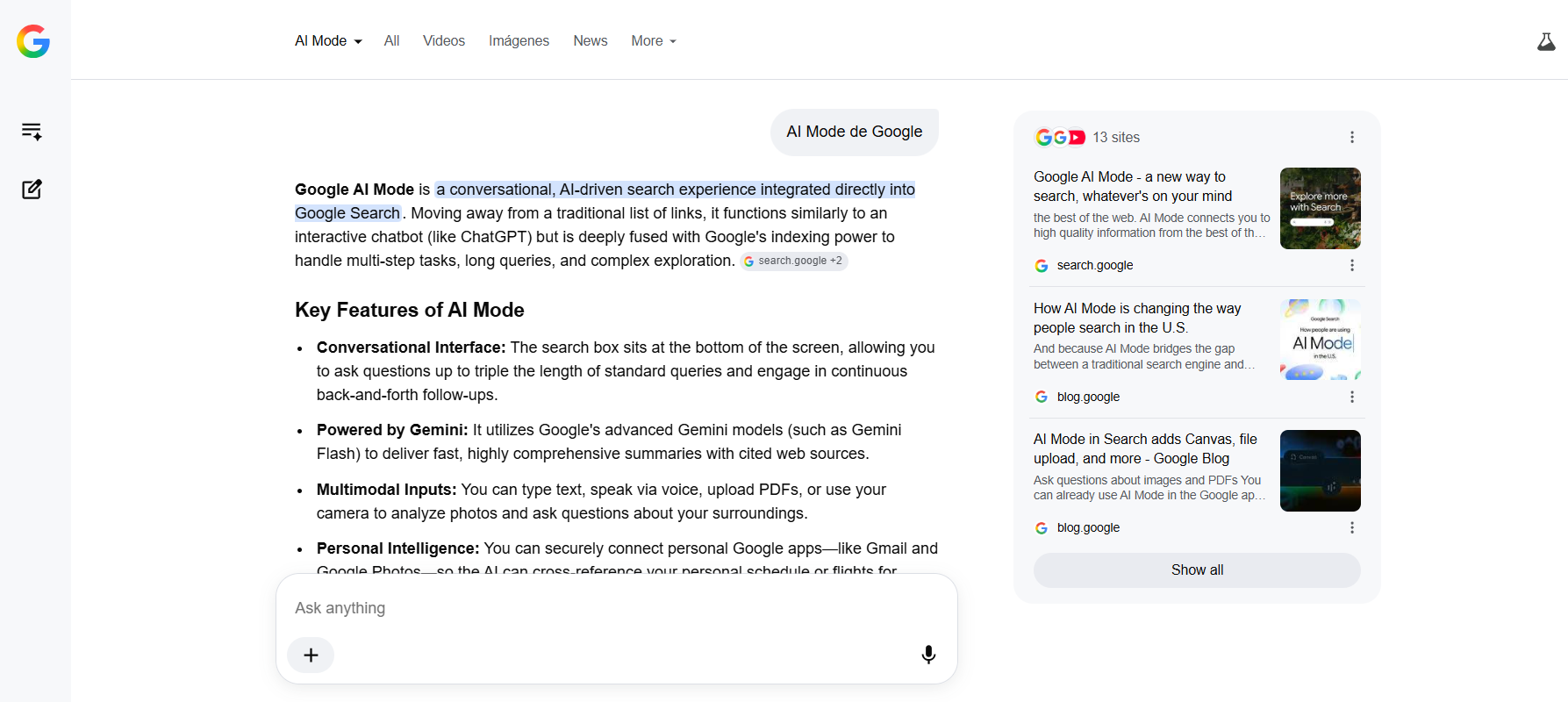The height and width of the screenshot is (702, 1568).
Task: Click the Show all sources button
Action: click(x=1197, y=570)
